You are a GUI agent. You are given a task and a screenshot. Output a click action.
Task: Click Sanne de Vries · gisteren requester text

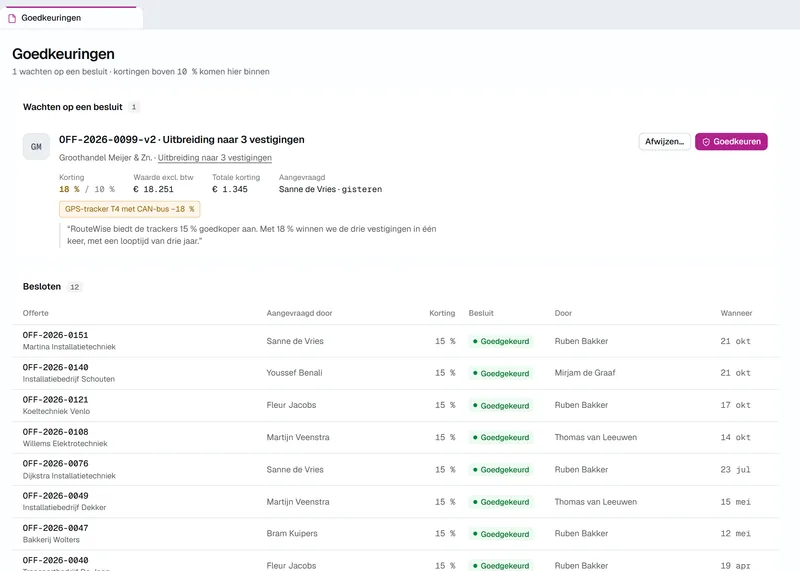(x=330, y=189)
